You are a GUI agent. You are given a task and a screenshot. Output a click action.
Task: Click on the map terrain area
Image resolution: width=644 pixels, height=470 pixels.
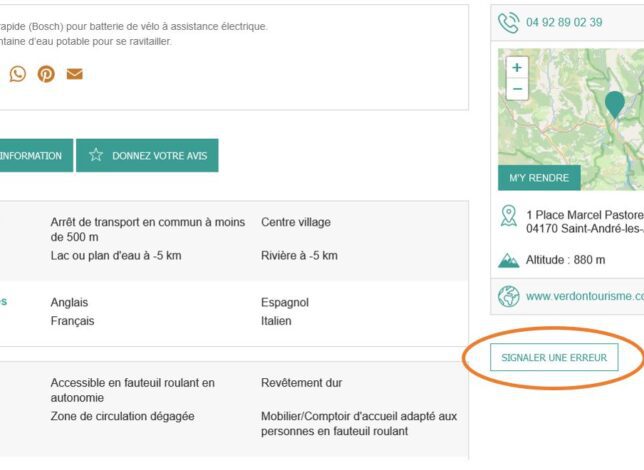point(570,130)
